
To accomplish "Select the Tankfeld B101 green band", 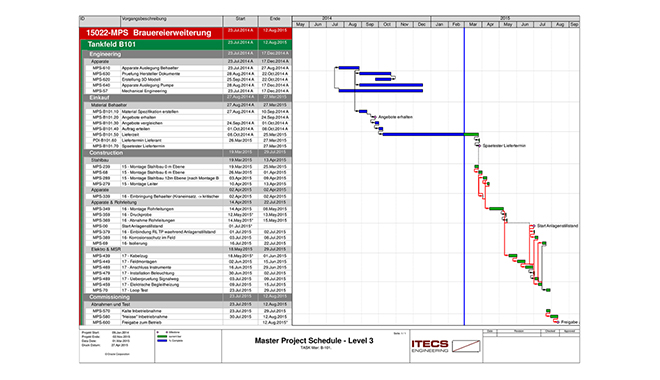I will (x=185, y=44).
